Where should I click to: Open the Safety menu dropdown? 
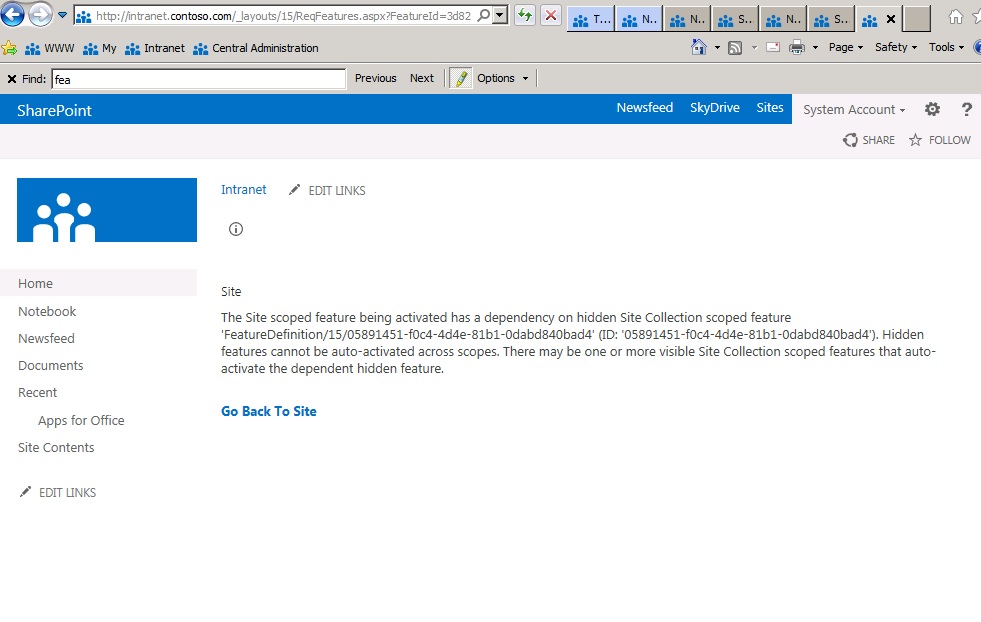[x=896, y=47]
